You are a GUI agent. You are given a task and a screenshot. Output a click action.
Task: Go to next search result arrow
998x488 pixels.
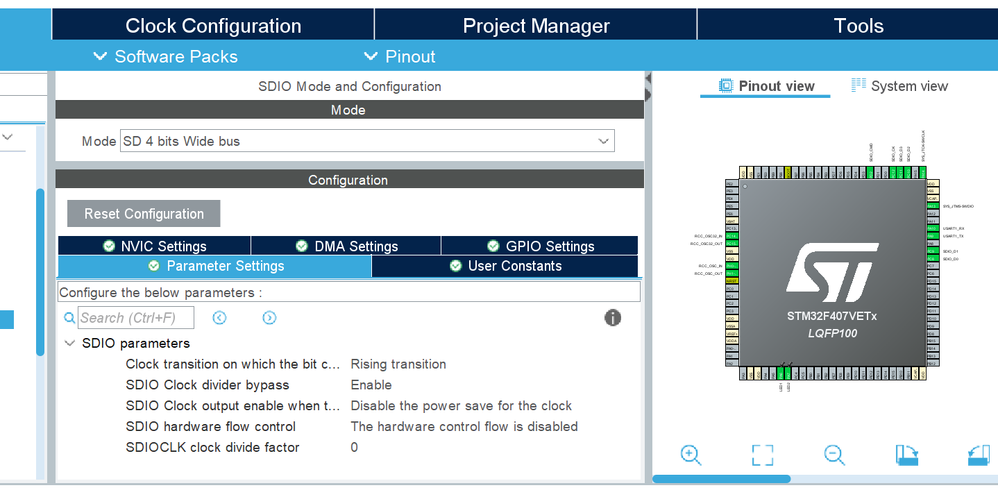point(269,317)
